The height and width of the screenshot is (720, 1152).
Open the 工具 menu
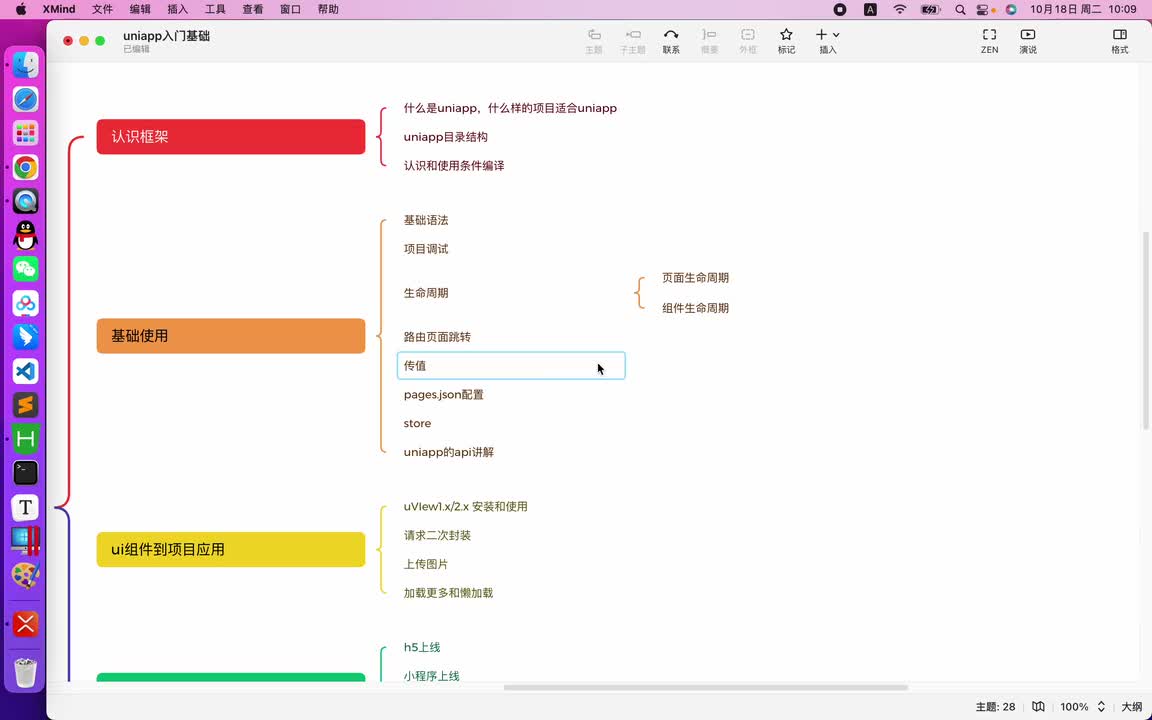click(x=215, y=10)
